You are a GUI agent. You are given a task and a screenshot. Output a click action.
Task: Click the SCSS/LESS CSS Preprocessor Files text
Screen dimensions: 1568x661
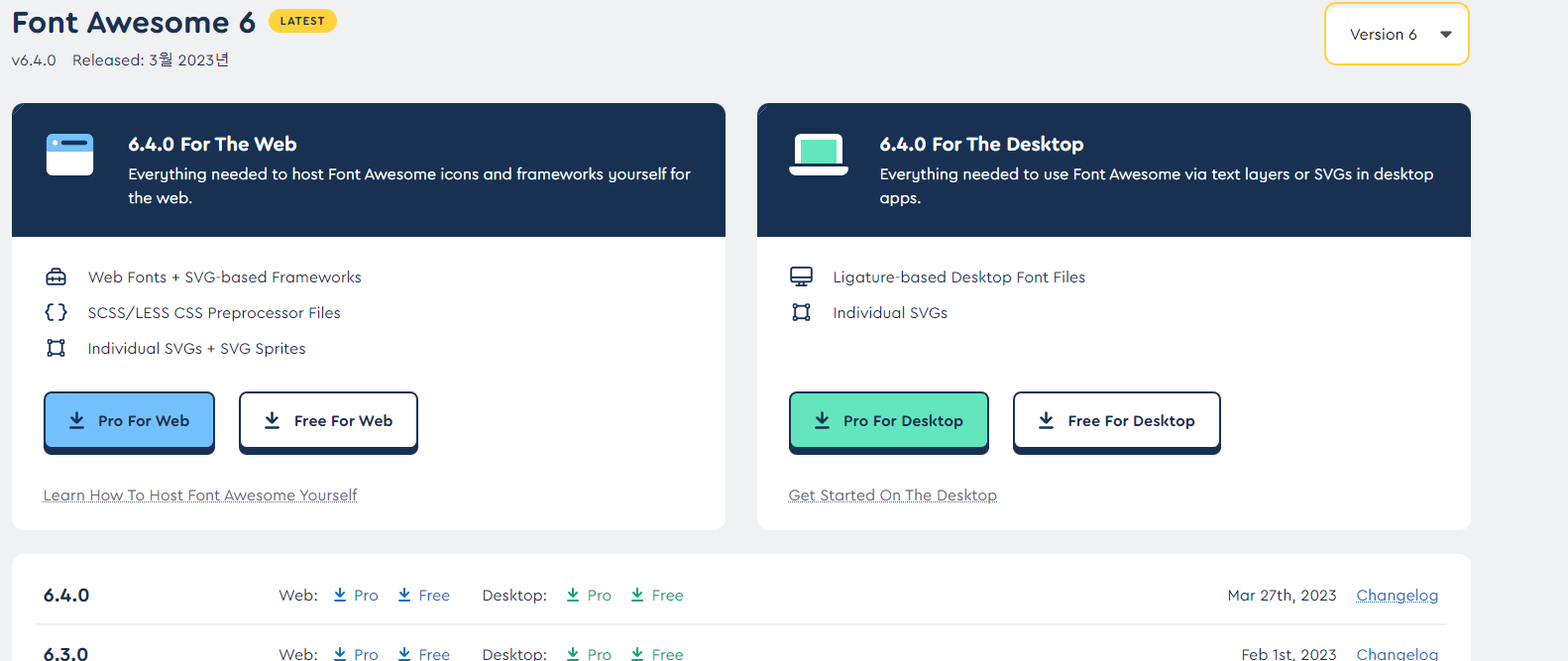pos(214,313)
